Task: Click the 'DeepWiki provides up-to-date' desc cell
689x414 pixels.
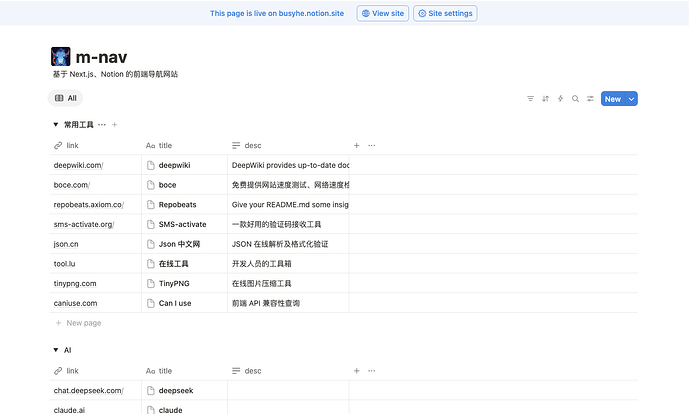Action: pyautogui.click(x=289, y=165)
